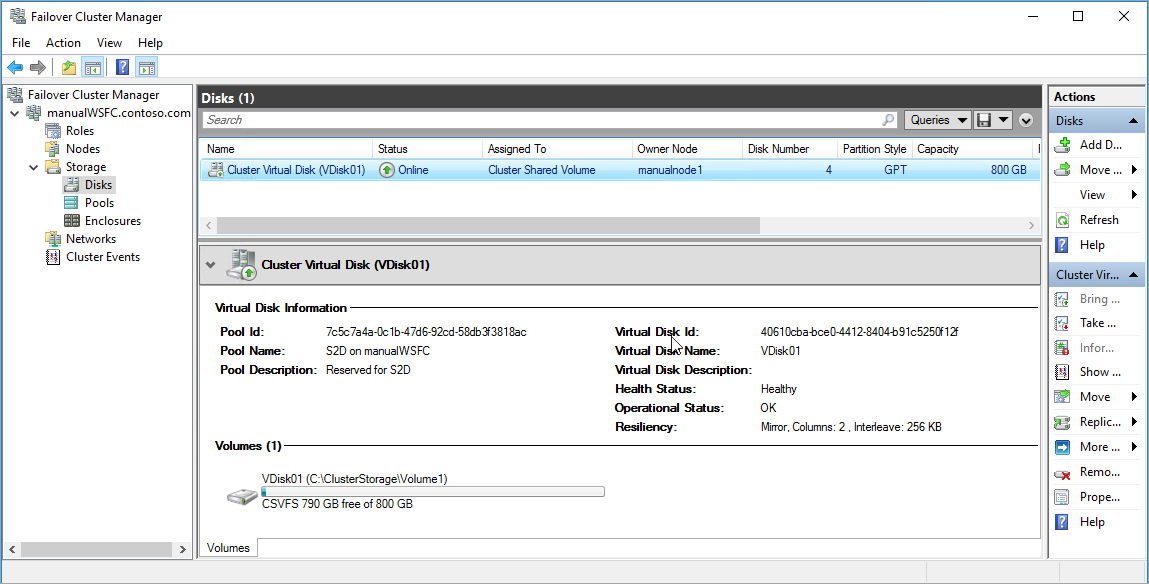
Task: Open the Queries dropdown
Action: [936, 119]
